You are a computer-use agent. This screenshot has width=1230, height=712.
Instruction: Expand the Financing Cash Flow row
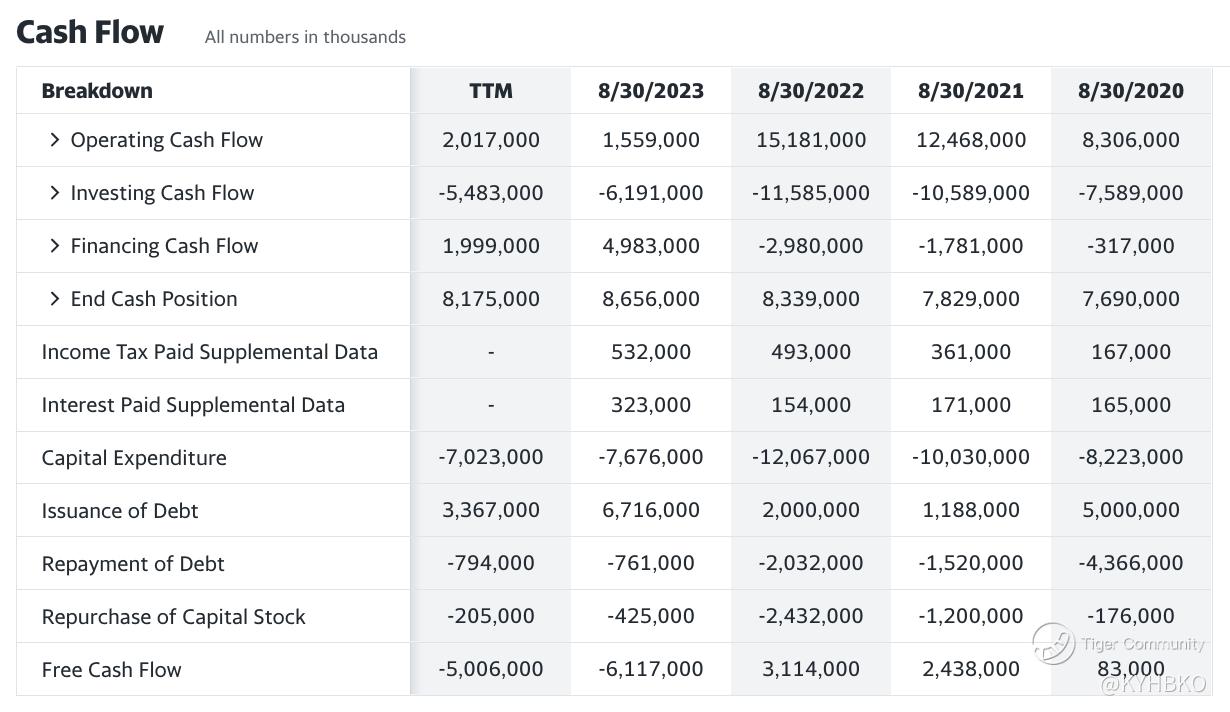[55, 246]
